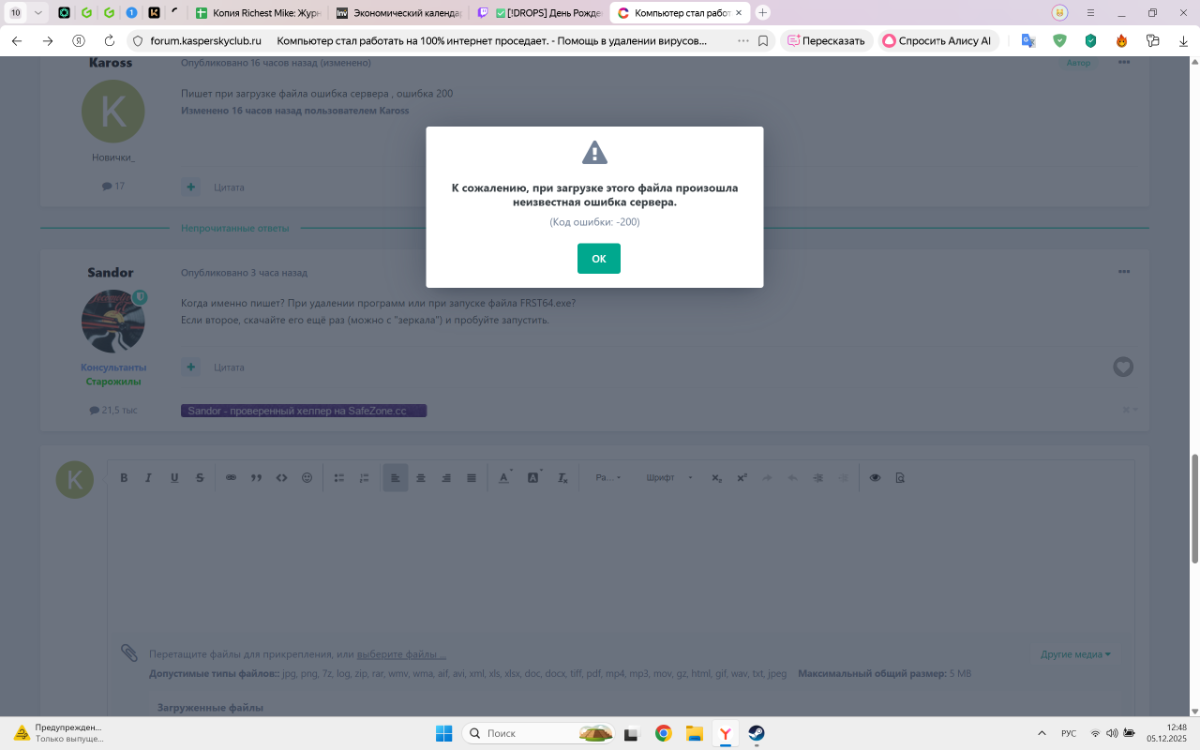Open the browser downloads arrow icon

tap(1183, 41)
